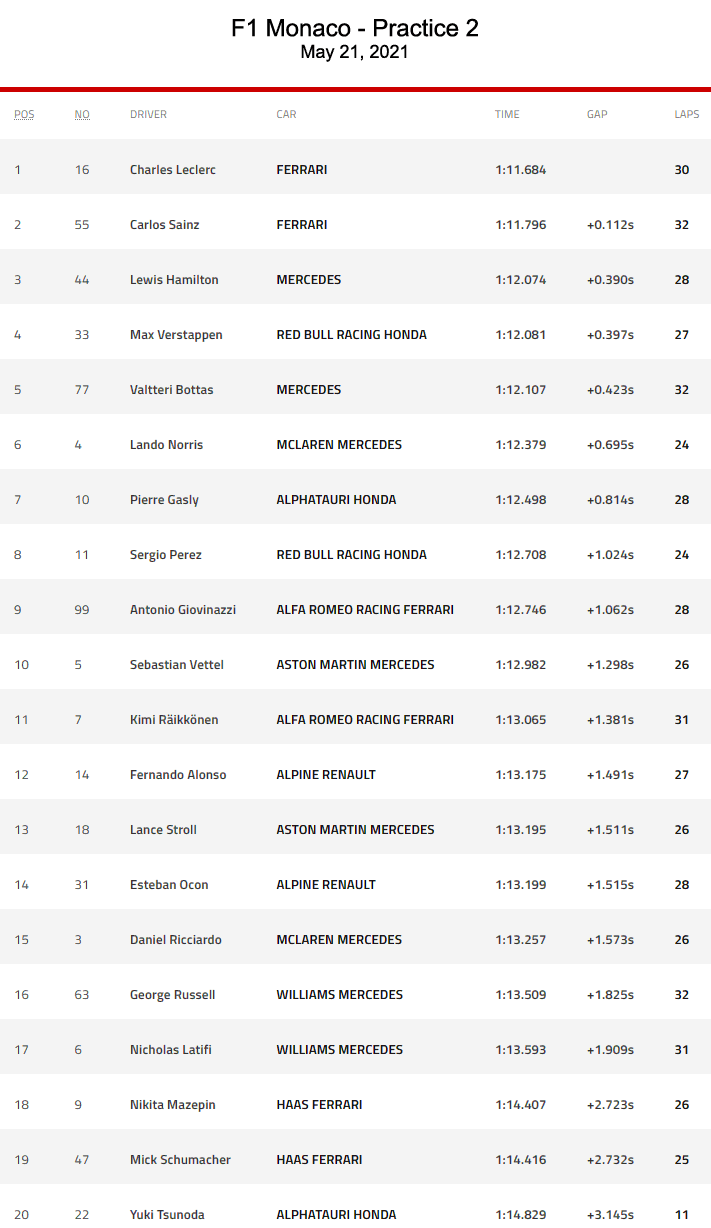The width and height of the screenshot is (711, 1228).
Task: Click Sebastian Vettel's lap time 1:12.982
Action: tap(521, 665)
